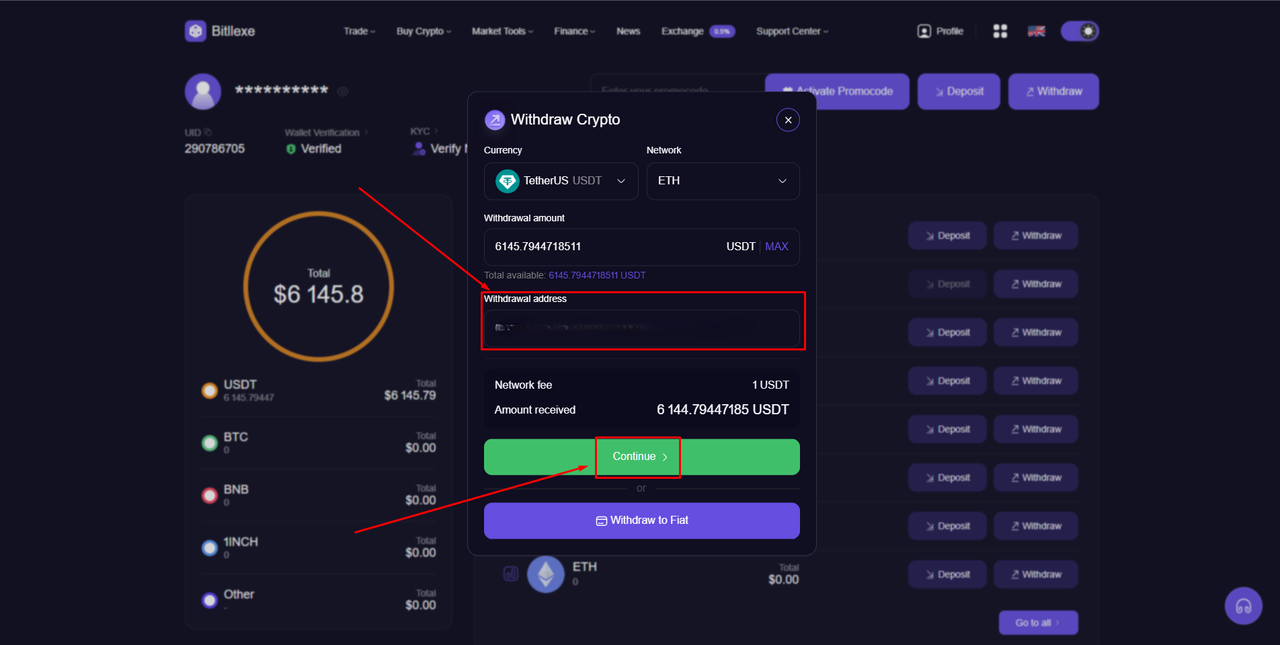Open the Trade menu

pyautogui.click(x=359, y=31)
